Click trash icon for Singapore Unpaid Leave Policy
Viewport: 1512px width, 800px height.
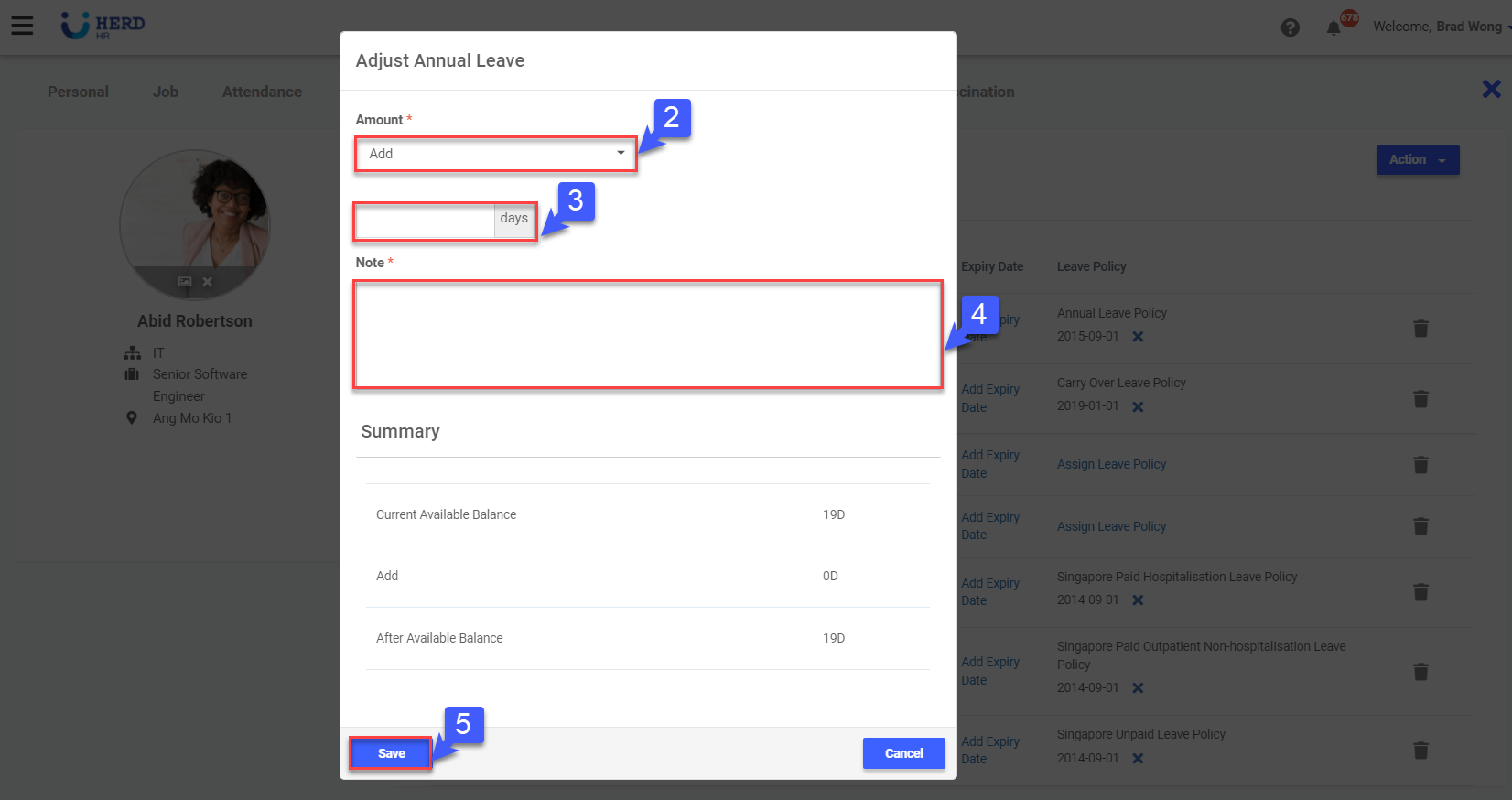pos(1420,751)
